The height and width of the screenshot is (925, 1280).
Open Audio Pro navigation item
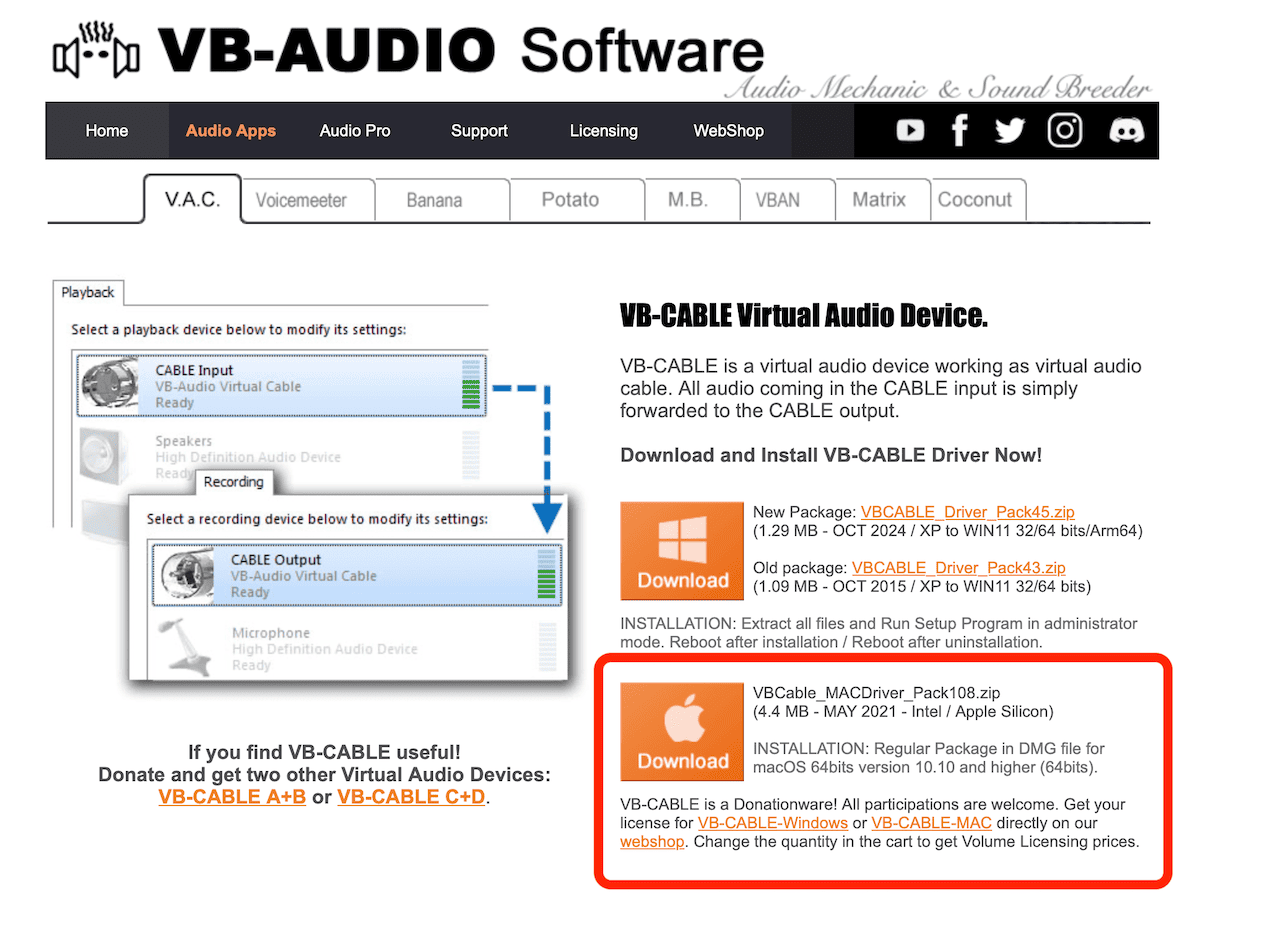[355, 131]
